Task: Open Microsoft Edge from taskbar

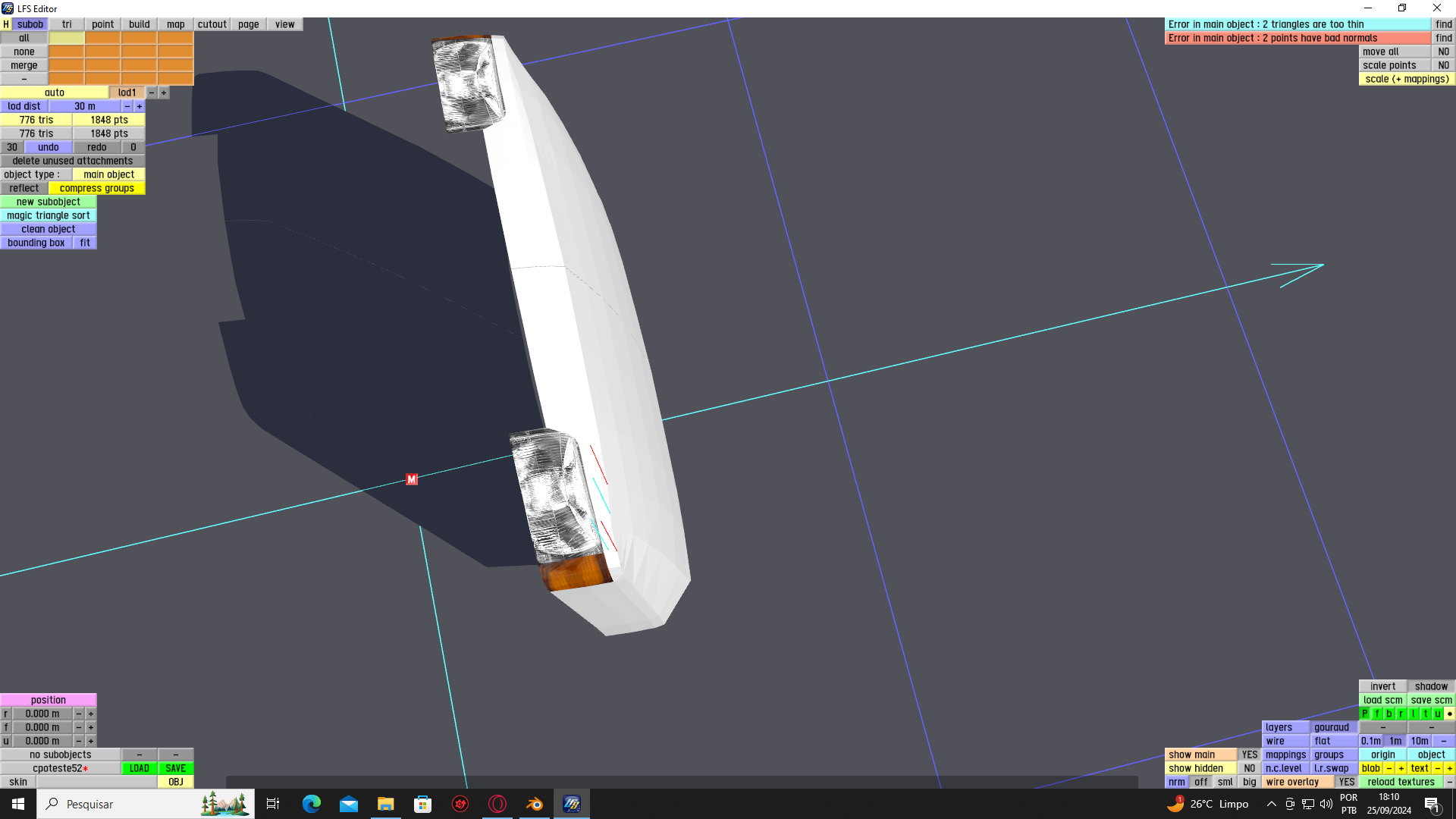Action: click(312, 804)
